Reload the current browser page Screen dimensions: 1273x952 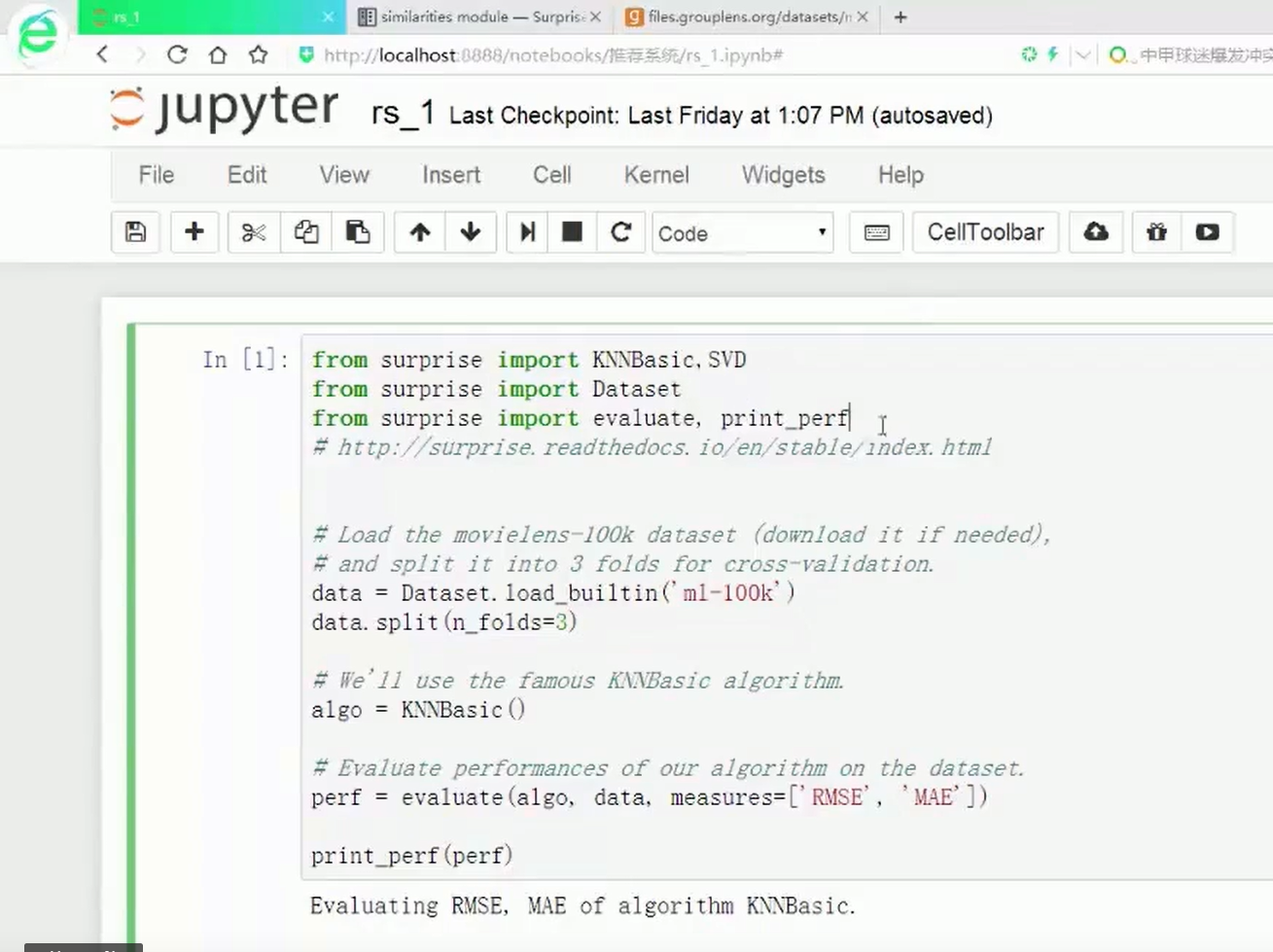(177, 54)
